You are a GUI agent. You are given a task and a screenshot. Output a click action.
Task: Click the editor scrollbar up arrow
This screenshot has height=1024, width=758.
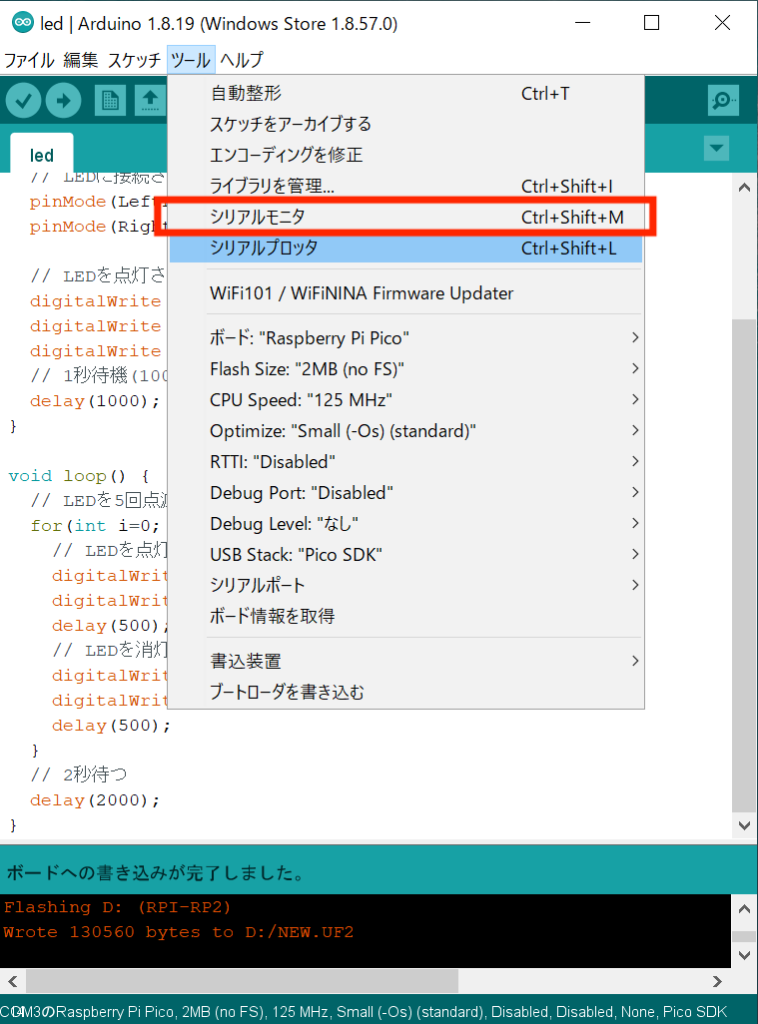click(x=744, y=187)
